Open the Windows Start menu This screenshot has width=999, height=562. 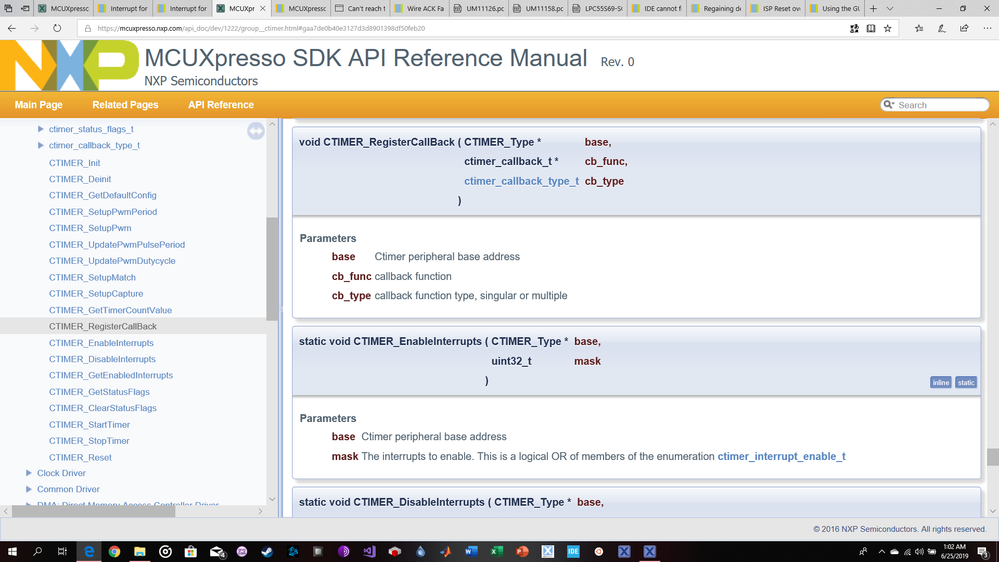[11, 551]
